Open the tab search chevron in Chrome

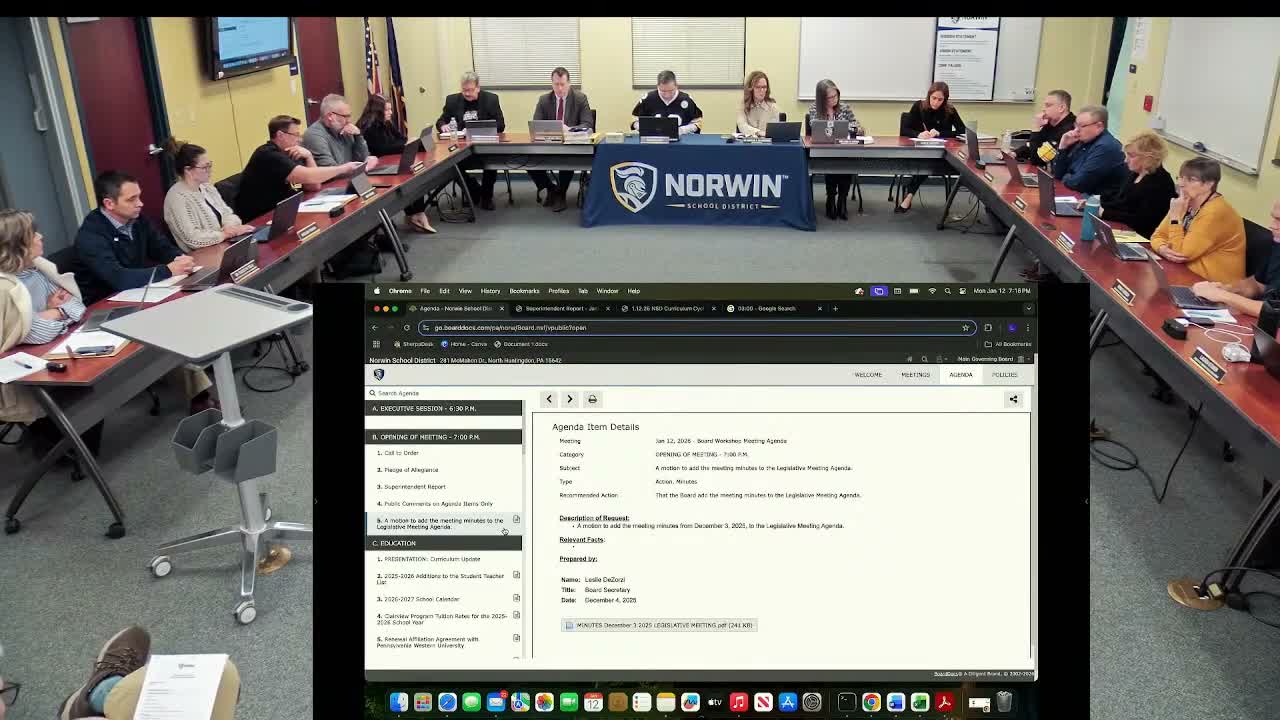pyautogui.click(x=1028, y=308)
